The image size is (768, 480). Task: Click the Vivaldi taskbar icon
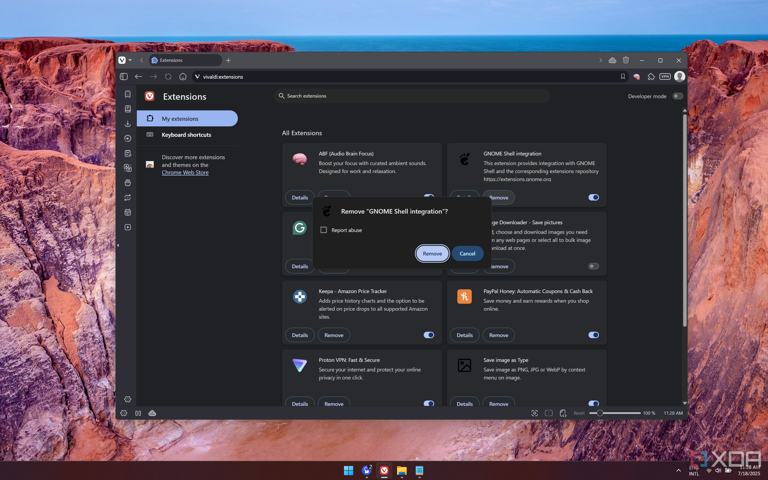click(x=384, y=471)
